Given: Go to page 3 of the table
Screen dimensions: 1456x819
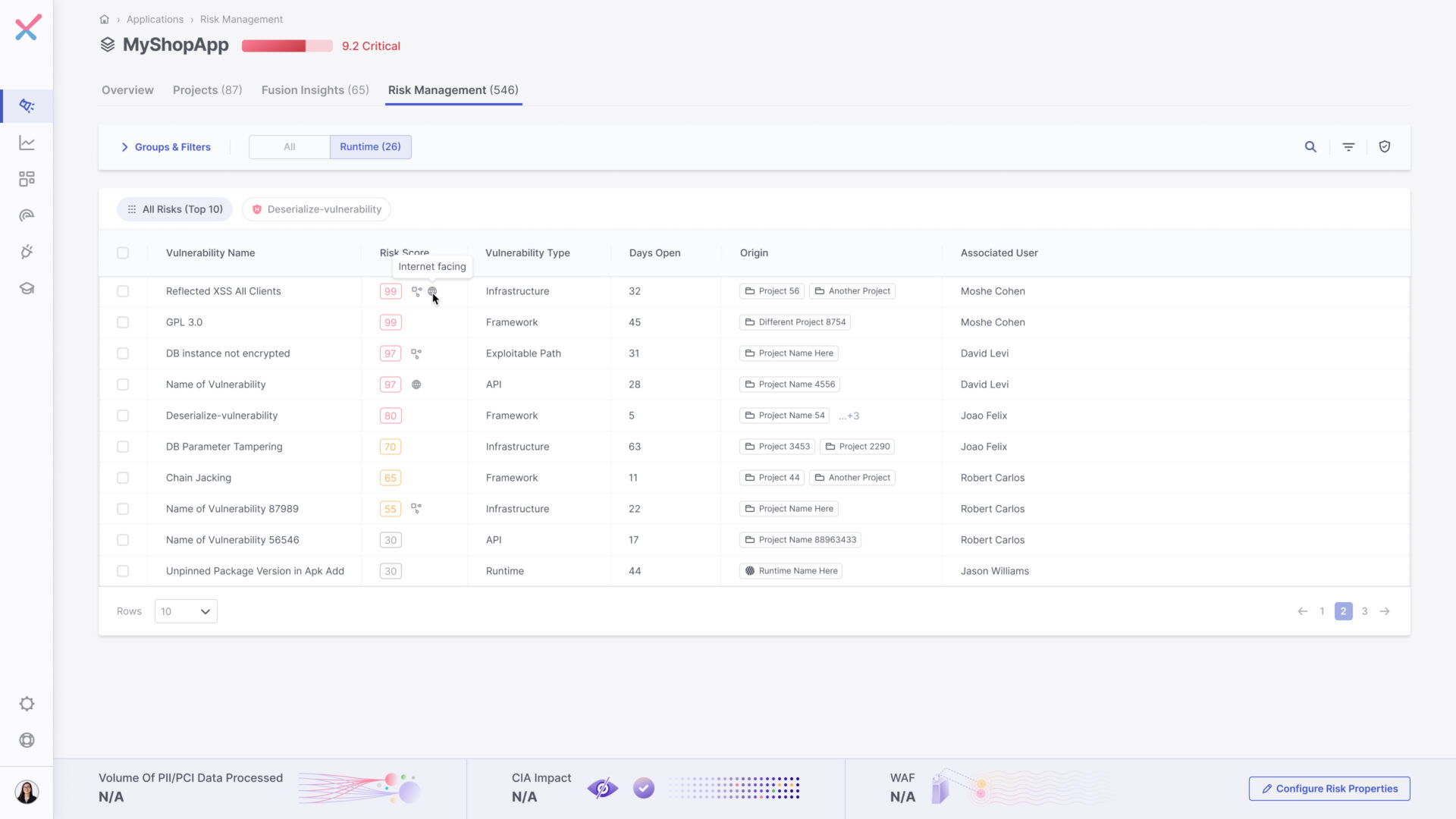Looking at the screenshot, I should click(x=1364, y=610).
